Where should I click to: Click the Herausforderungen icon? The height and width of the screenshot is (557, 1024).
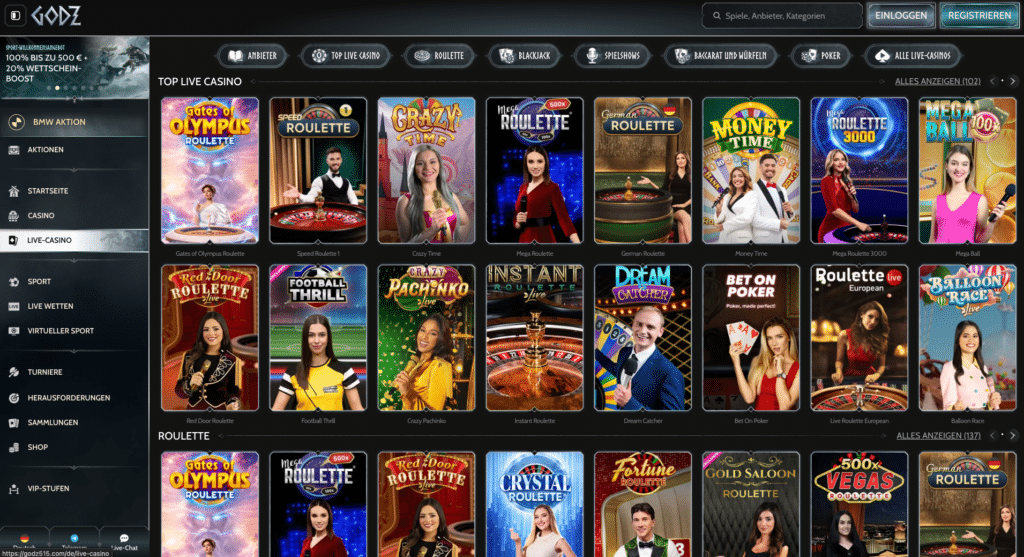[x=14, y=398]
